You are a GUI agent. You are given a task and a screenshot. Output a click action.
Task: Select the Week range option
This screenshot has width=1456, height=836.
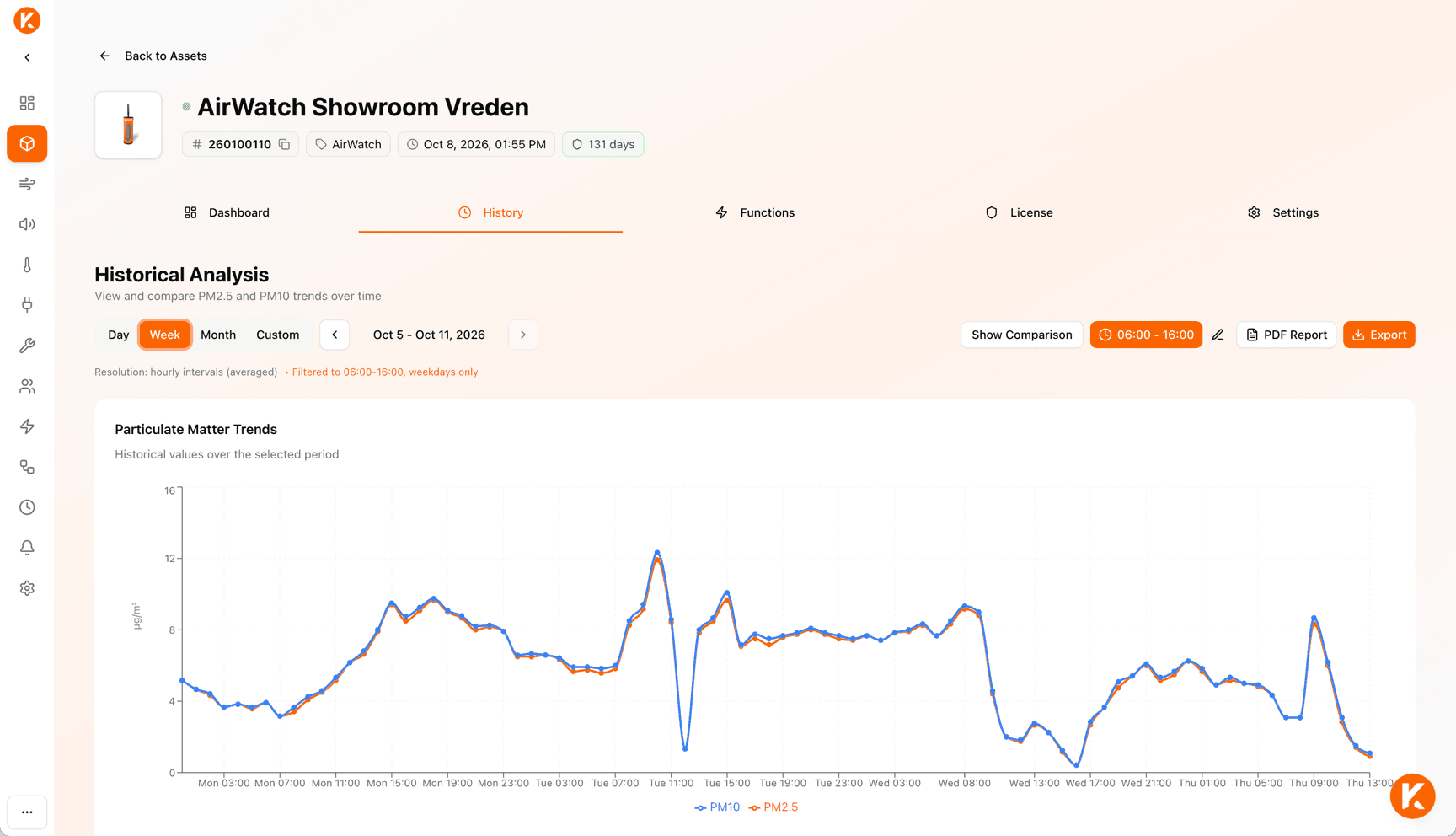pyautogui.click(x=165, y=335)
